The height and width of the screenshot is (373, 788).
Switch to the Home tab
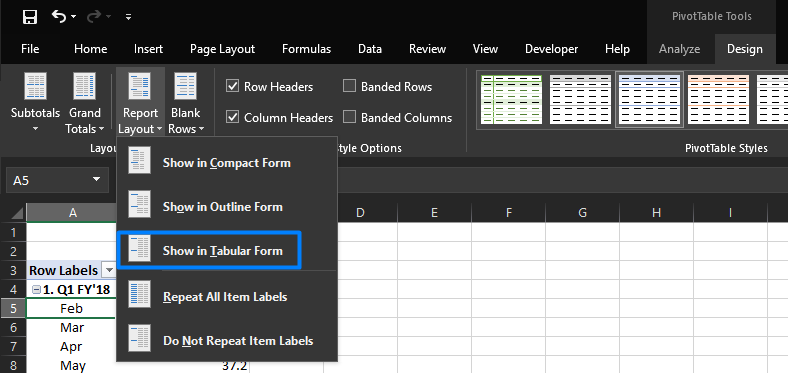[x=90, y=49]
